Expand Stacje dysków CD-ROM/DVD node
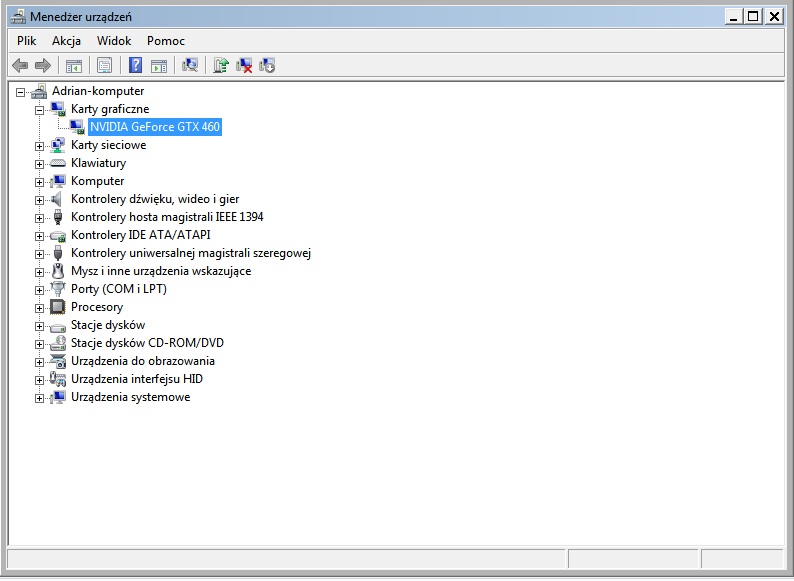This screenshot has width=794, height=581. point(39,344)
